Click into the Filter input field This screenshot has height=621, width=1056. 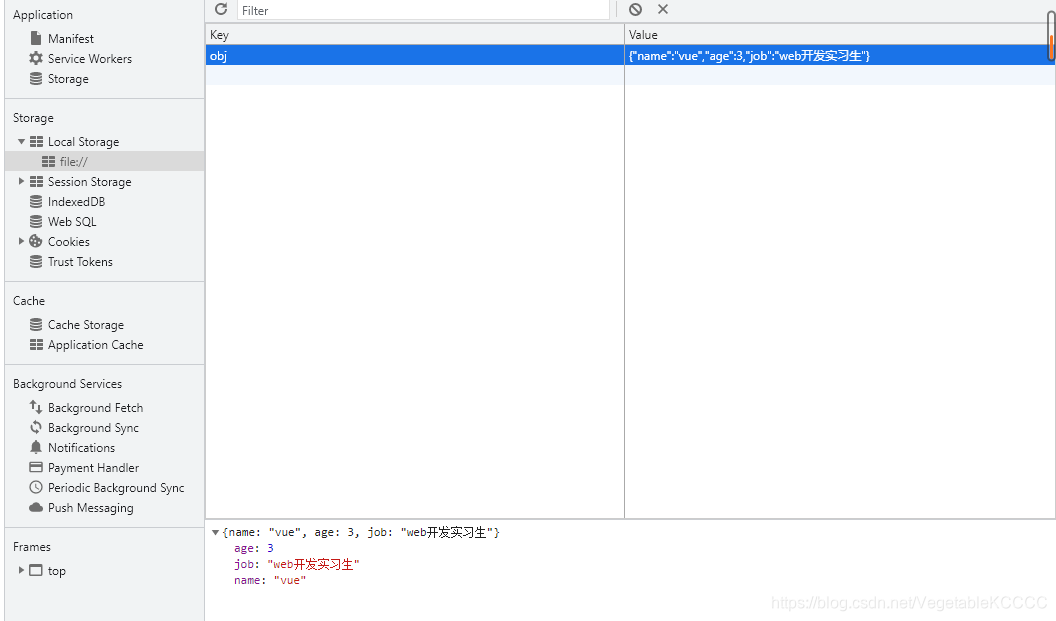[423, 10]
